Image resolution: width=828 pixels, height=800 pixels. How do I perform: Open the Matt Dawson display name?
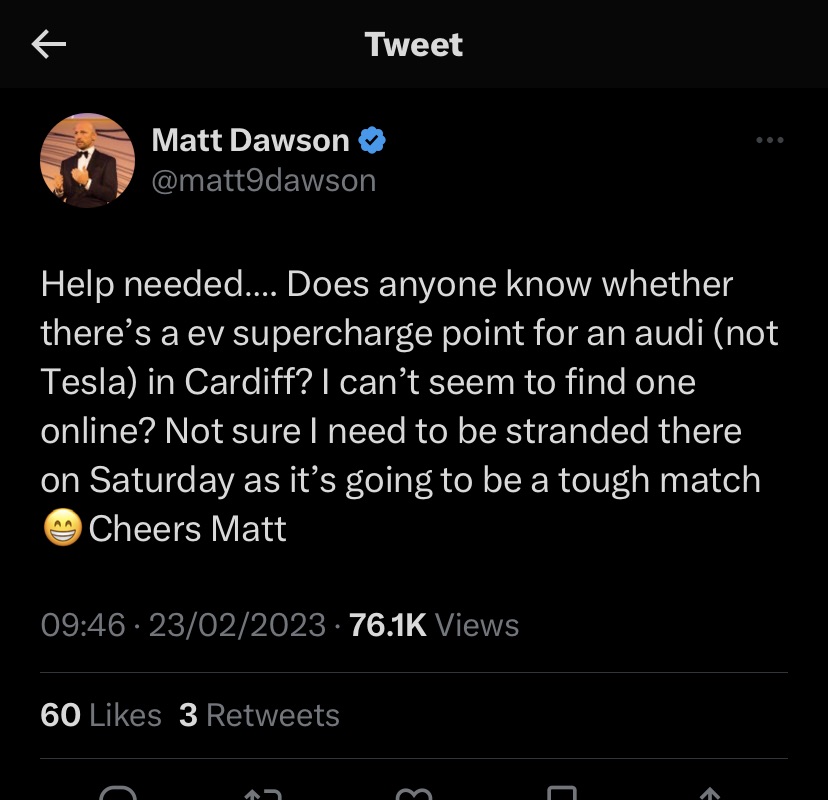[x=250, y=141]
